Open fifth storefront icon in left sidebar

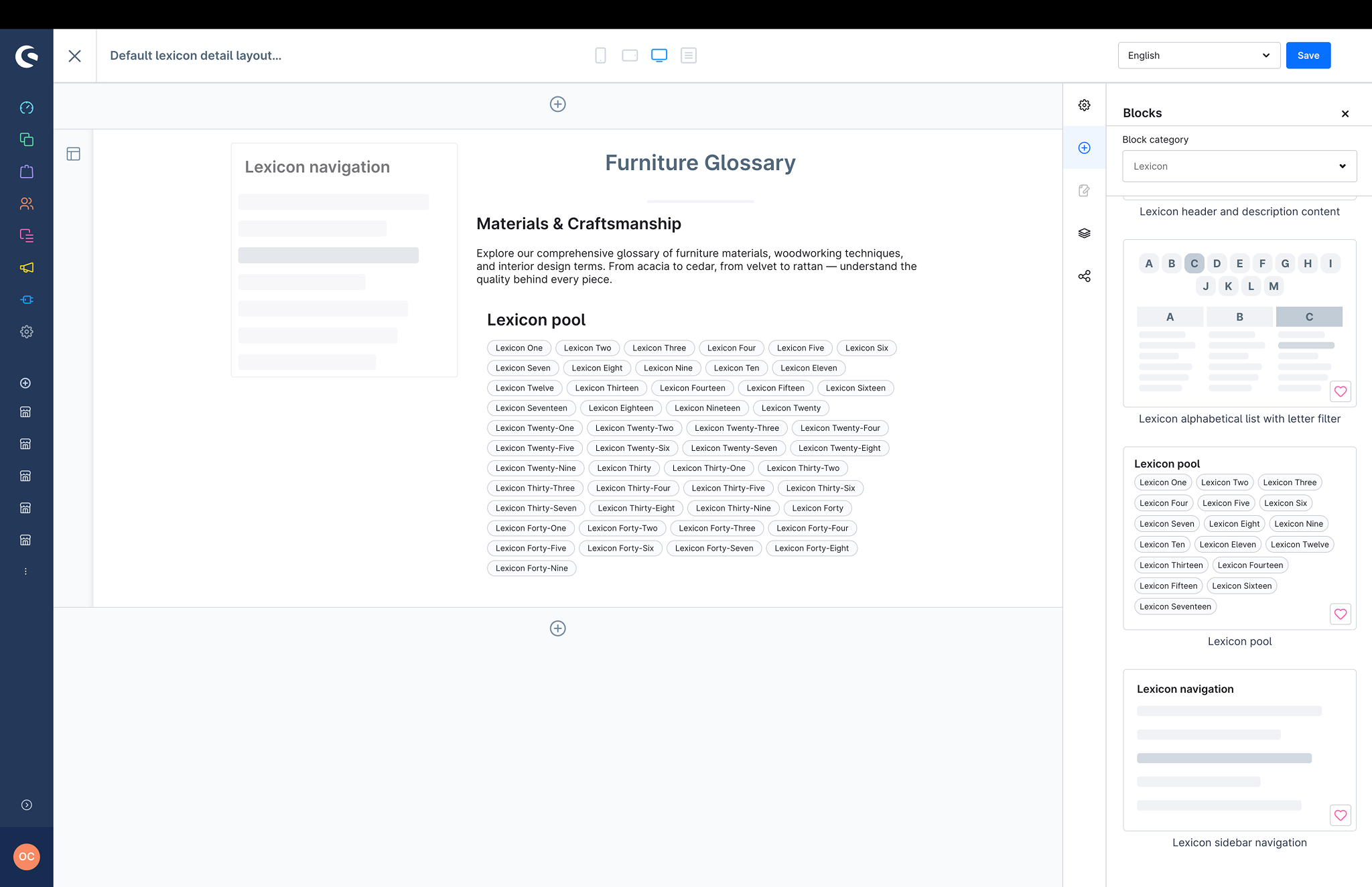[x=25, y=540]
